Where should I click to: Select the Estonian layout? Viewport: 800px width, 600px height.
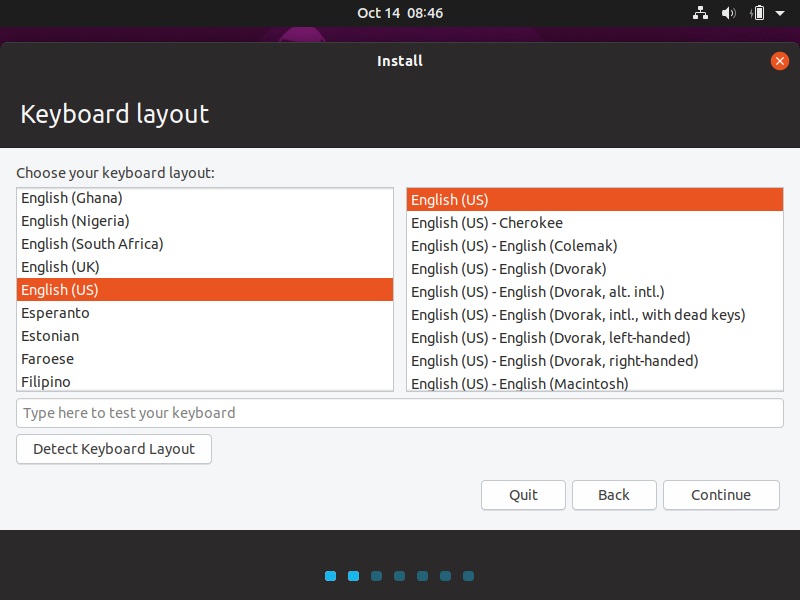(x=50, y=335)
